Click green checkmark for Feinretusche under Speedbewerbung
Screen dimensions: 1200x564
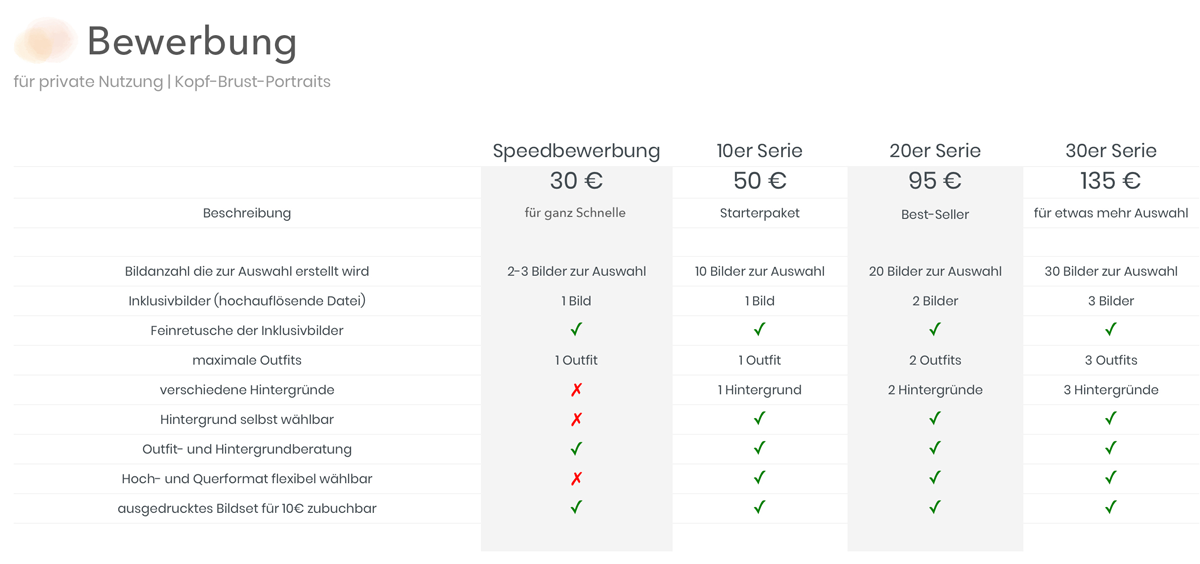(x=576, y=329)
